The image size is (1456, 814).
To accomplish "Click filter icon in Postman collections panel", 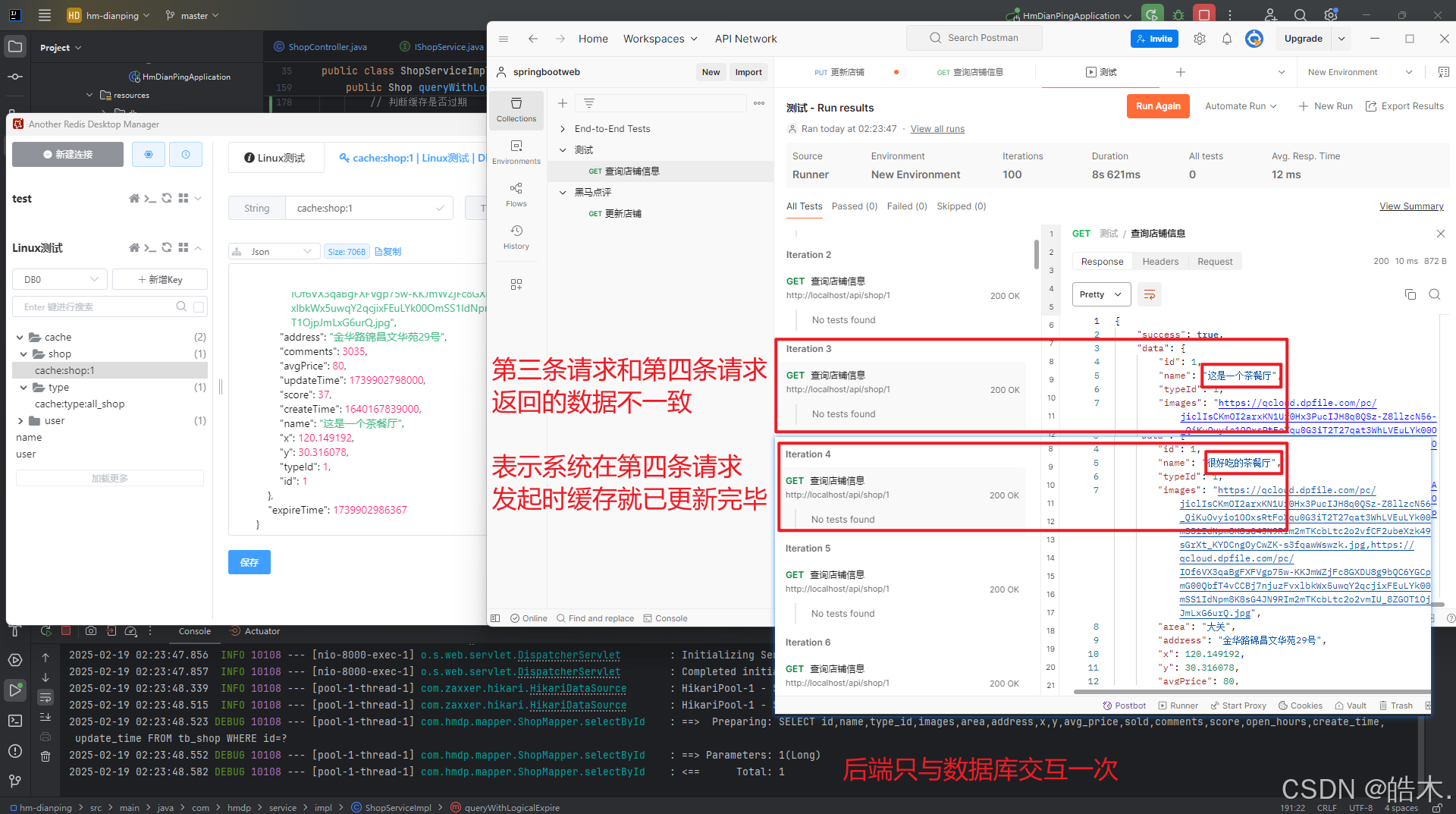I will click(x=589, y=103).
